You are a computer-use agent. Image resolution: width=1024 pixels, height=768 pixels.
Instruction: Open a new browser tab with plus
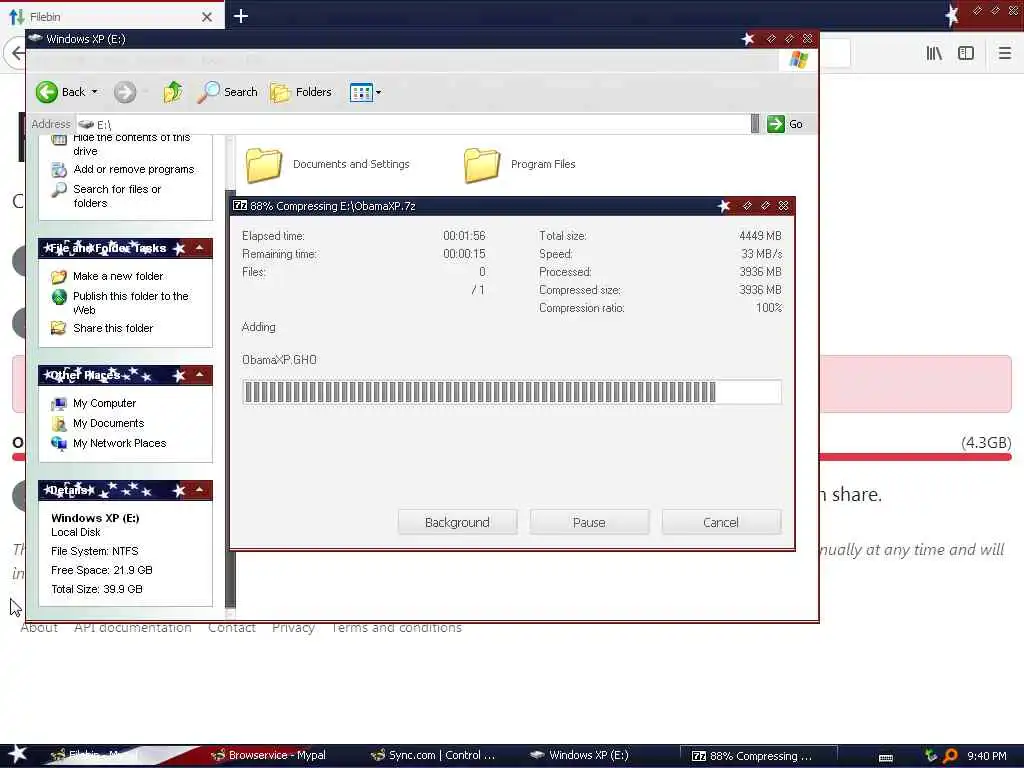(241, 16)
